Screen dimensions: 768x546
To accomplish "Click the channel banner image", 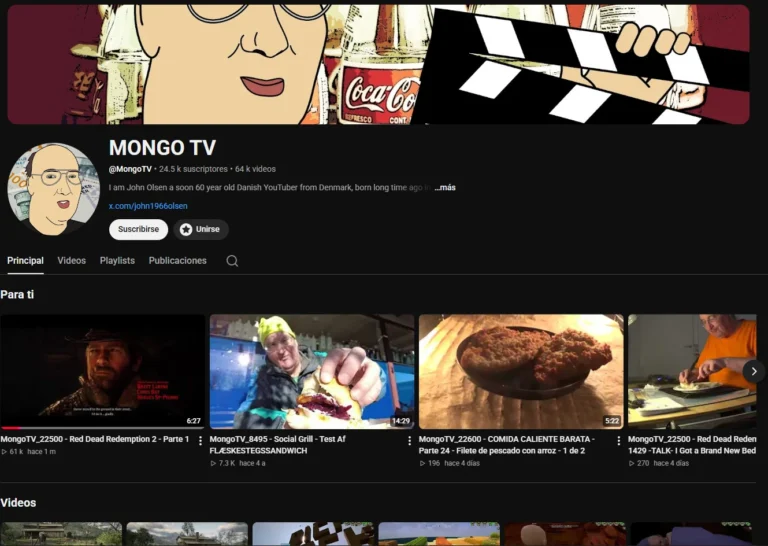I will pos(378,64).
